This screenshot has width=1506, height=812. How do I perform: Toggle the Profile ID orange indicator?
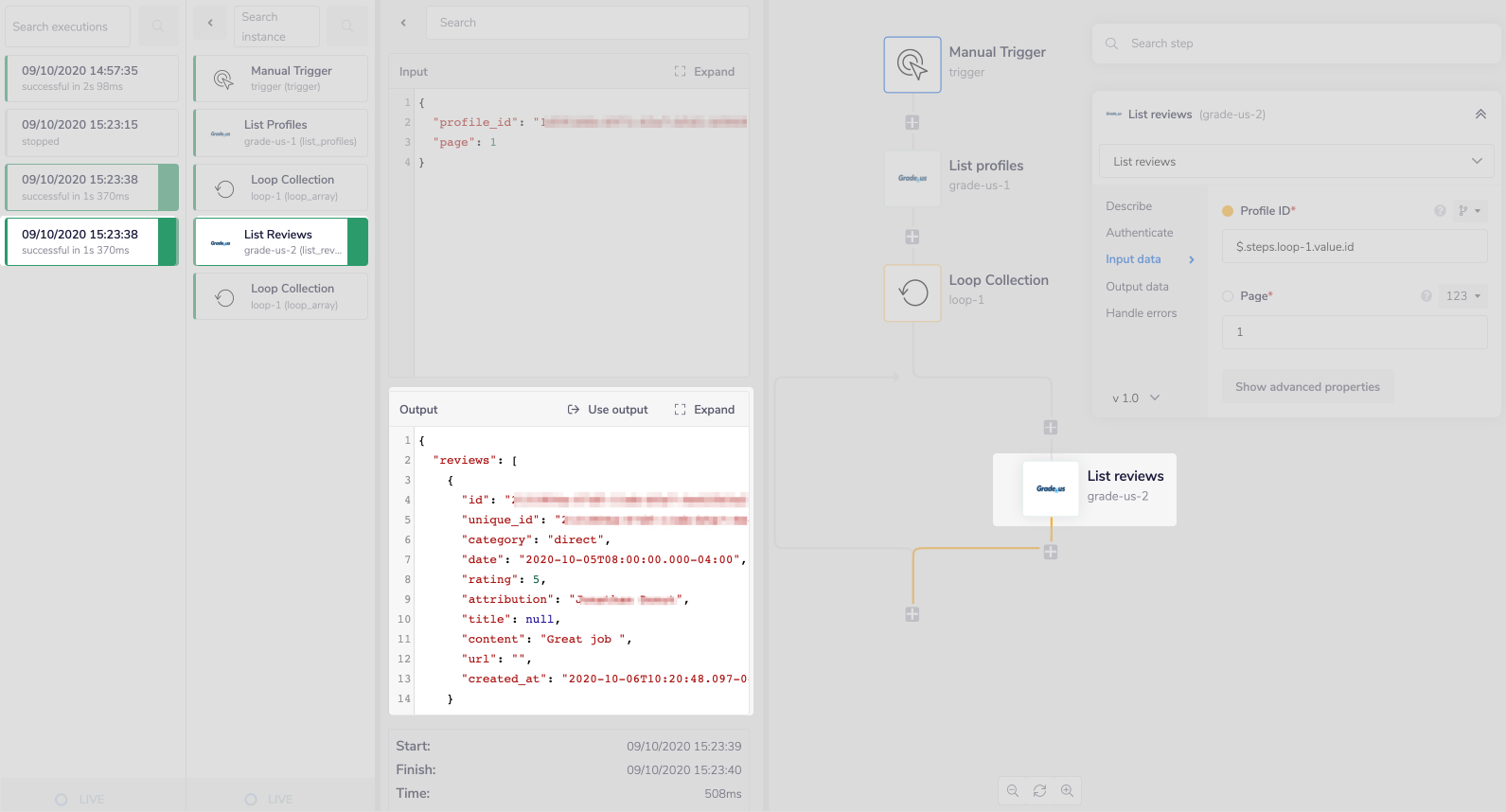pyautogui.click(x=1228, y=211)
